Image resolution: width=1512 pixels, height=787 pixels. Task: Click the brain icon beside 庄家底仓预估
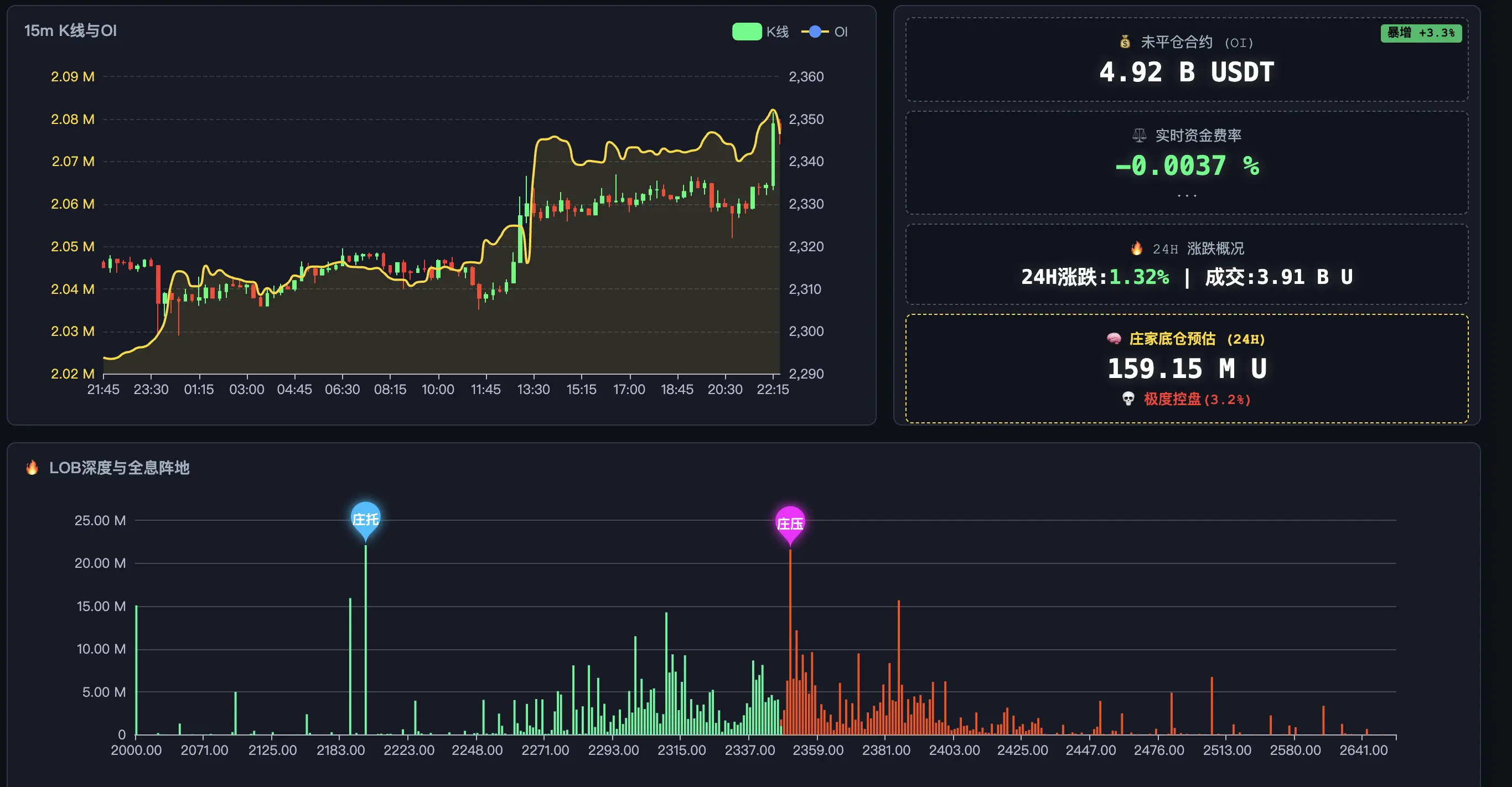tap(1114, 339)
